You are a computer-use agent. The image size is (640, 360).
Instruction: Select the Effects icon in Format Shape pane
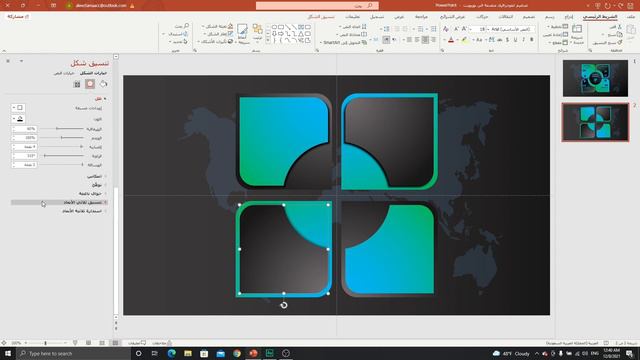(x=90, y=84)
